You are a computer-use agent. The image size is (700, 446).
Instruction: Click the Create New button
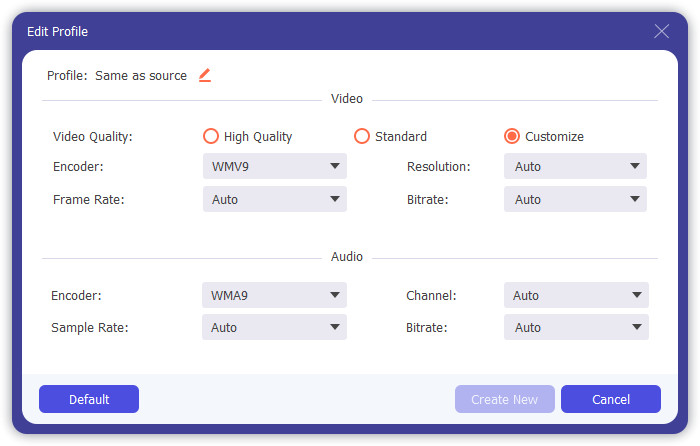pos(504,399)
